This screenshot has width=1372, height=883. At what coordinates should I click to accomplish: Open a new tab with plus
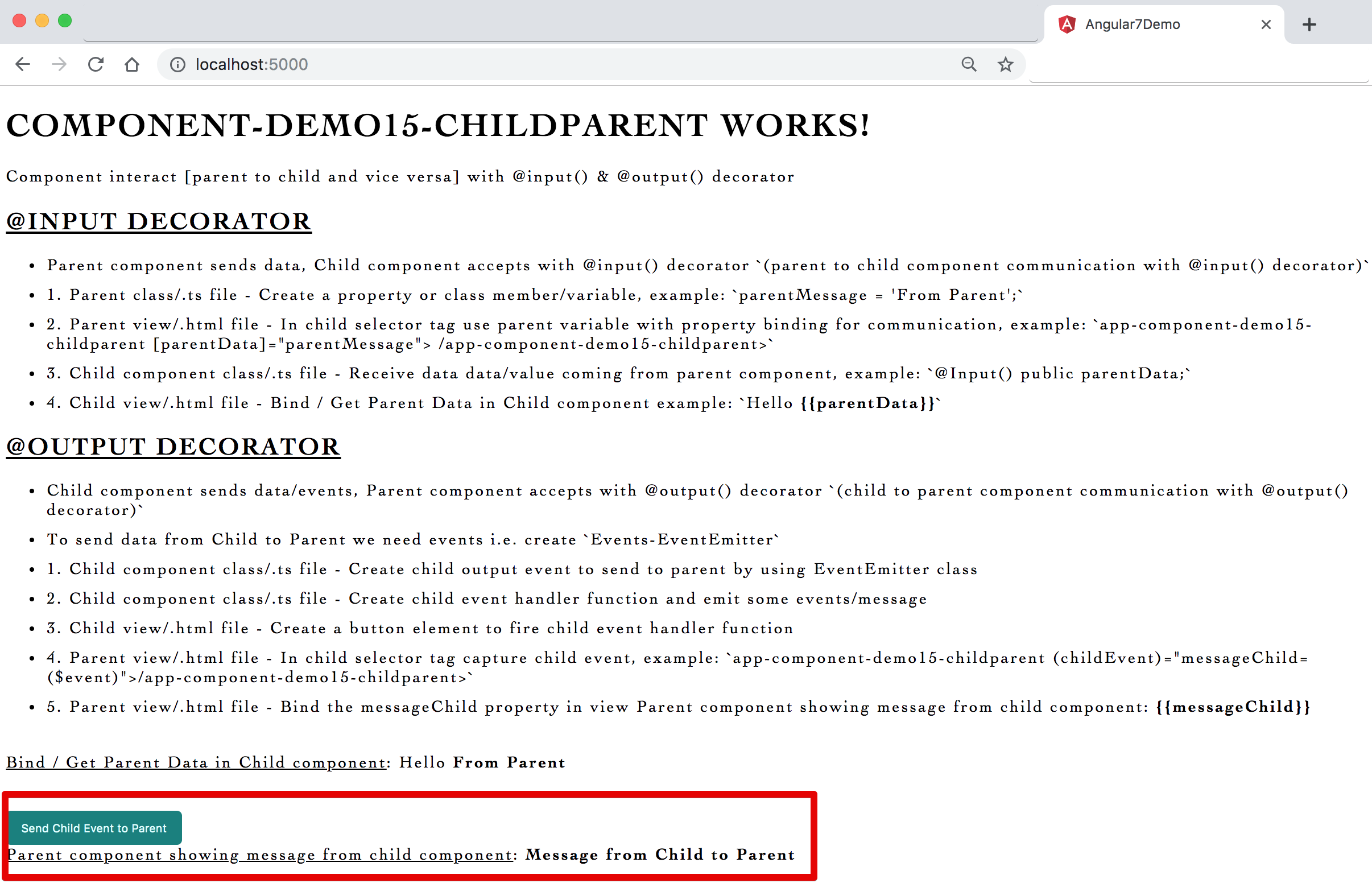coord(1309,24)
